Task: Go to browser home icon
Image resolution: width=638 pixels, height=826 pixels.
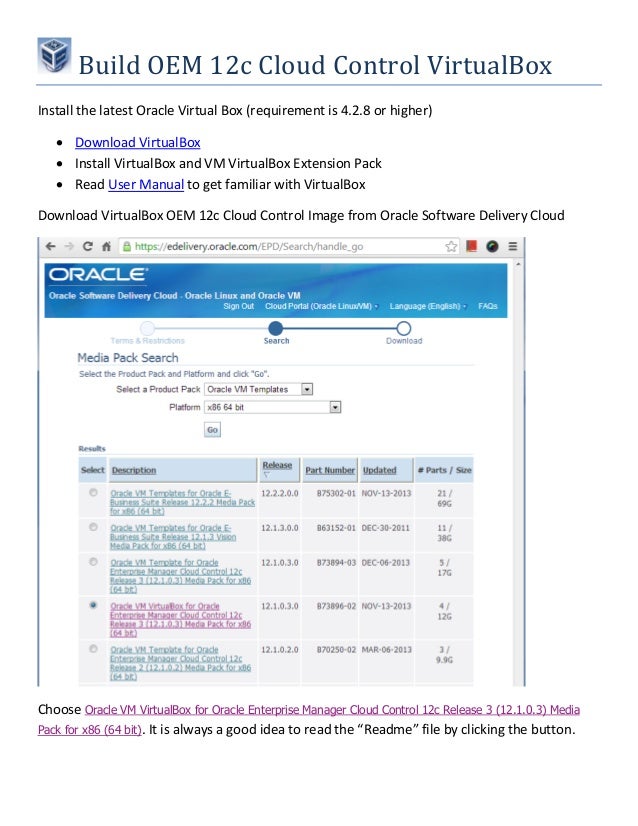Action: (106, 246)
